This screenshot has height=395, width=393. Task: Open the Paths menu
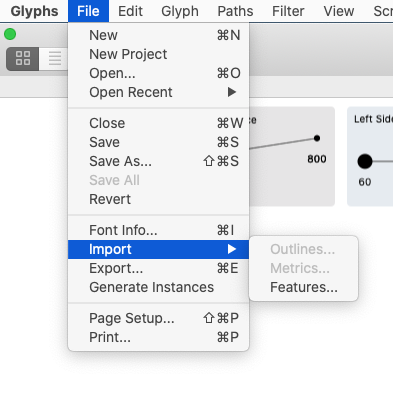[x=235, y=11]
